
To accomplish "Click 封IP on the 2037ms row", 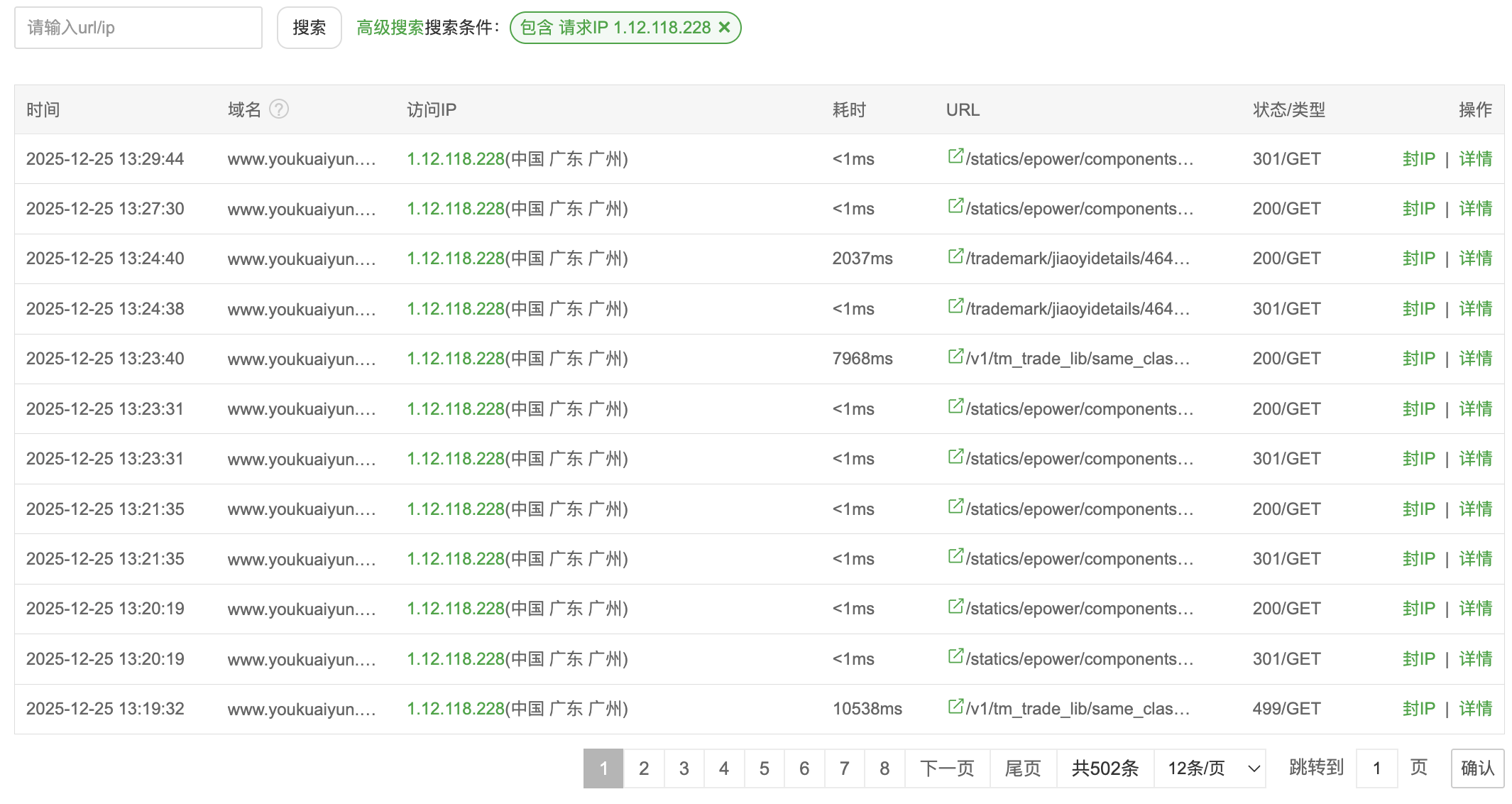I will click(1418, 257).
